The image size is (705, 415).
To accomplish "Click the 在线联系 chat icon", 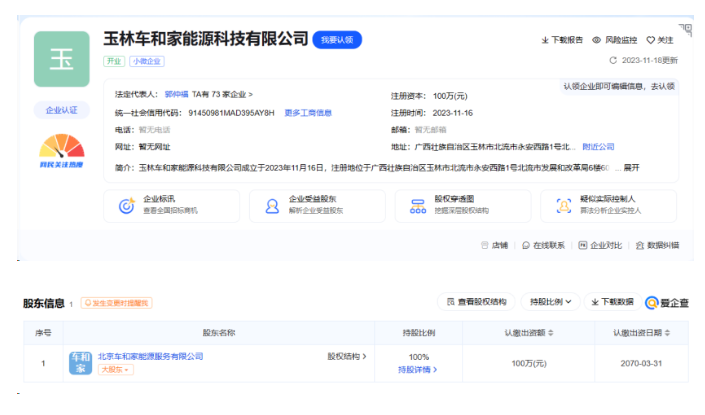I will tap(526, 245).
